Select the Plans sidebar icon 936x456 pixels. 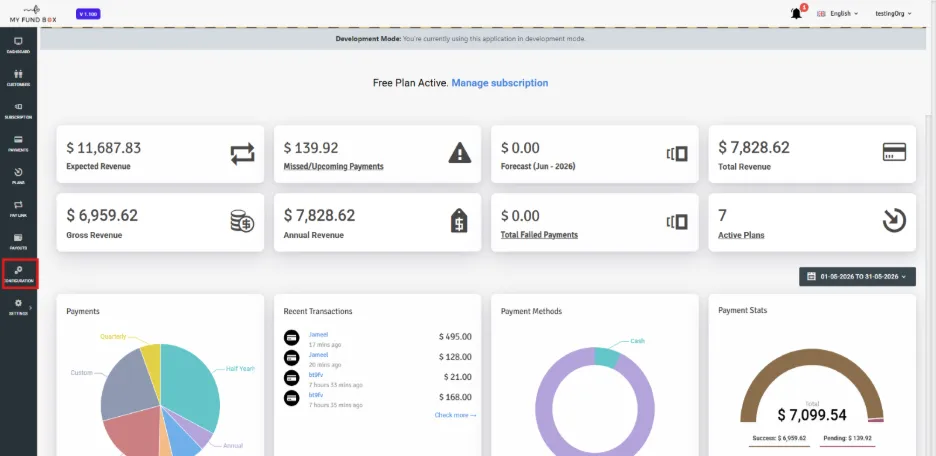pos(18,177)
